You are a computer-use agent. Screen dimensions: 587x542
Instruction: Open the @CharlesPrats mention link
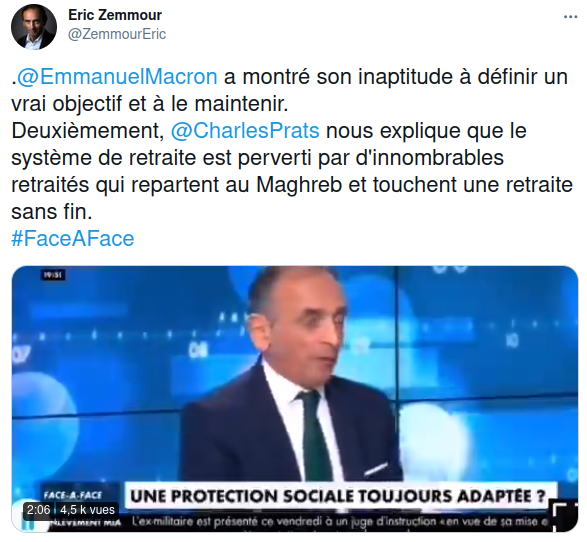[x=245, y=131]
